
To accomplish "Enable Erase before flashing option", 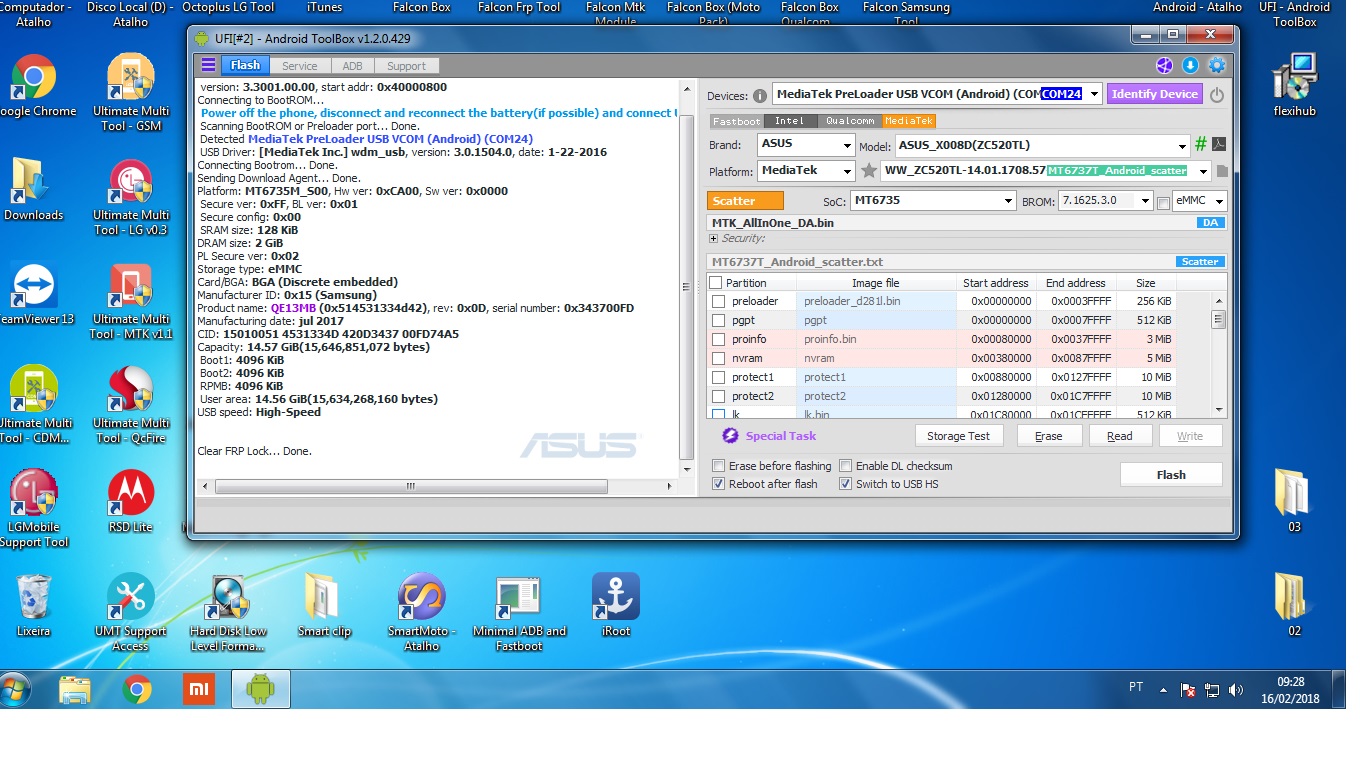I will [x=718, y=466].
